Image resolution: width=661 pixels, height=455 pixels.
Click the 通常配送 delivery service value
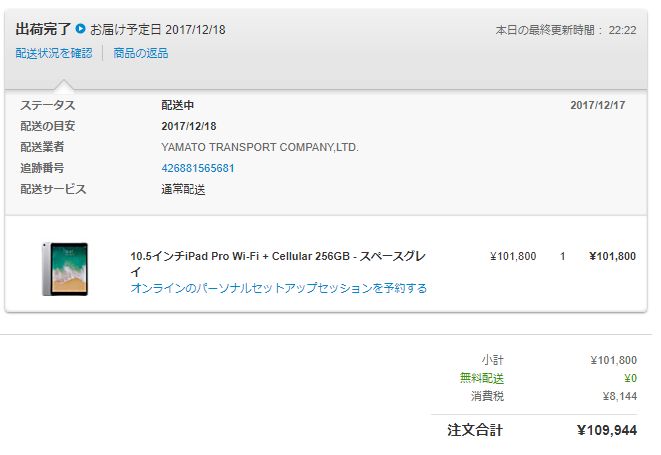click(183, 189)
